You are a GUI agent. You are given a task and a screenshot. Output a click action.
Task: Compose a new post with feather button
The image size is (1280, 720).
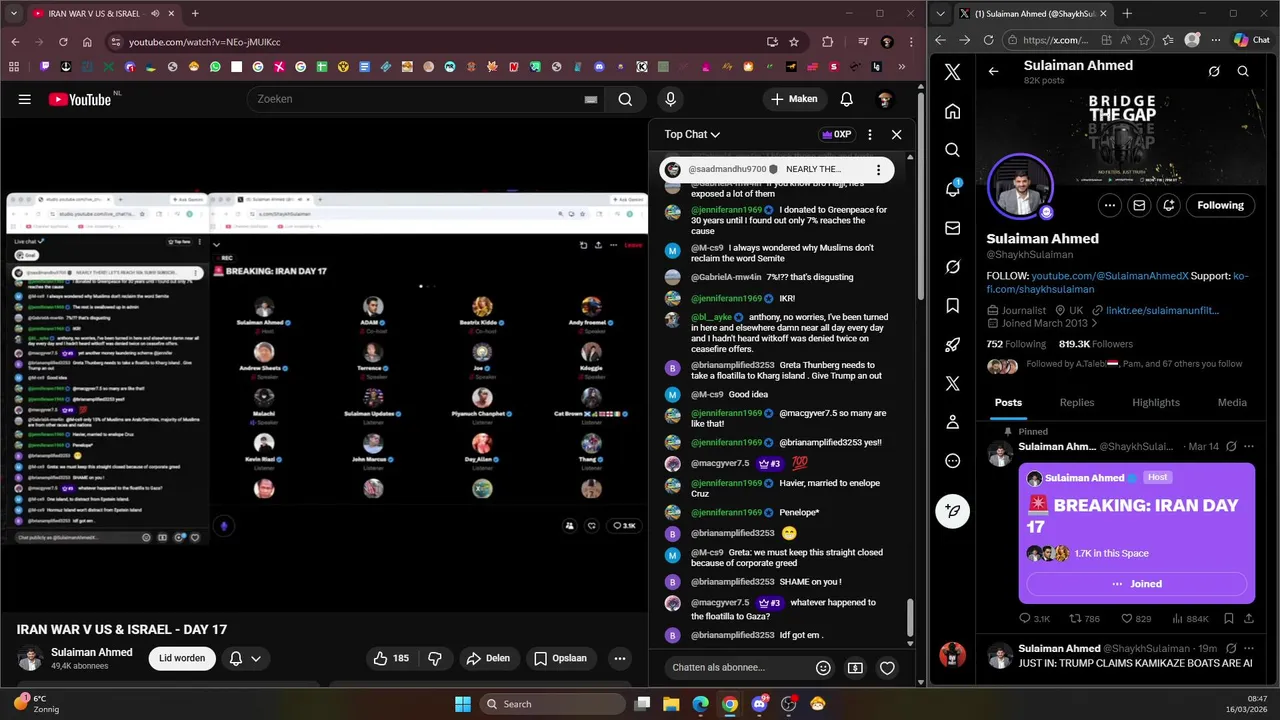(x=952, y=511)
